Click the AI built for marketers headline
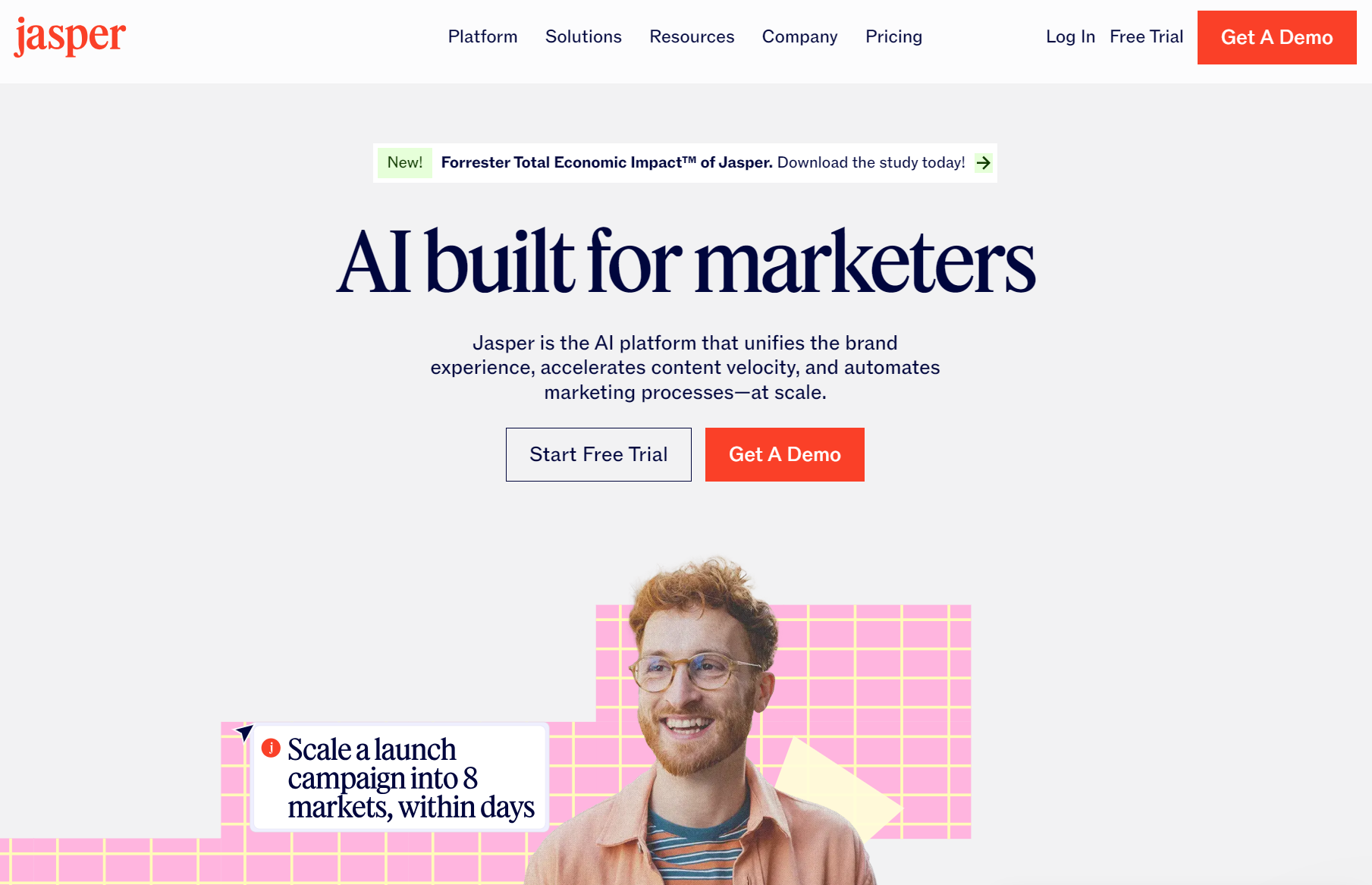 [x=686, y=262]
